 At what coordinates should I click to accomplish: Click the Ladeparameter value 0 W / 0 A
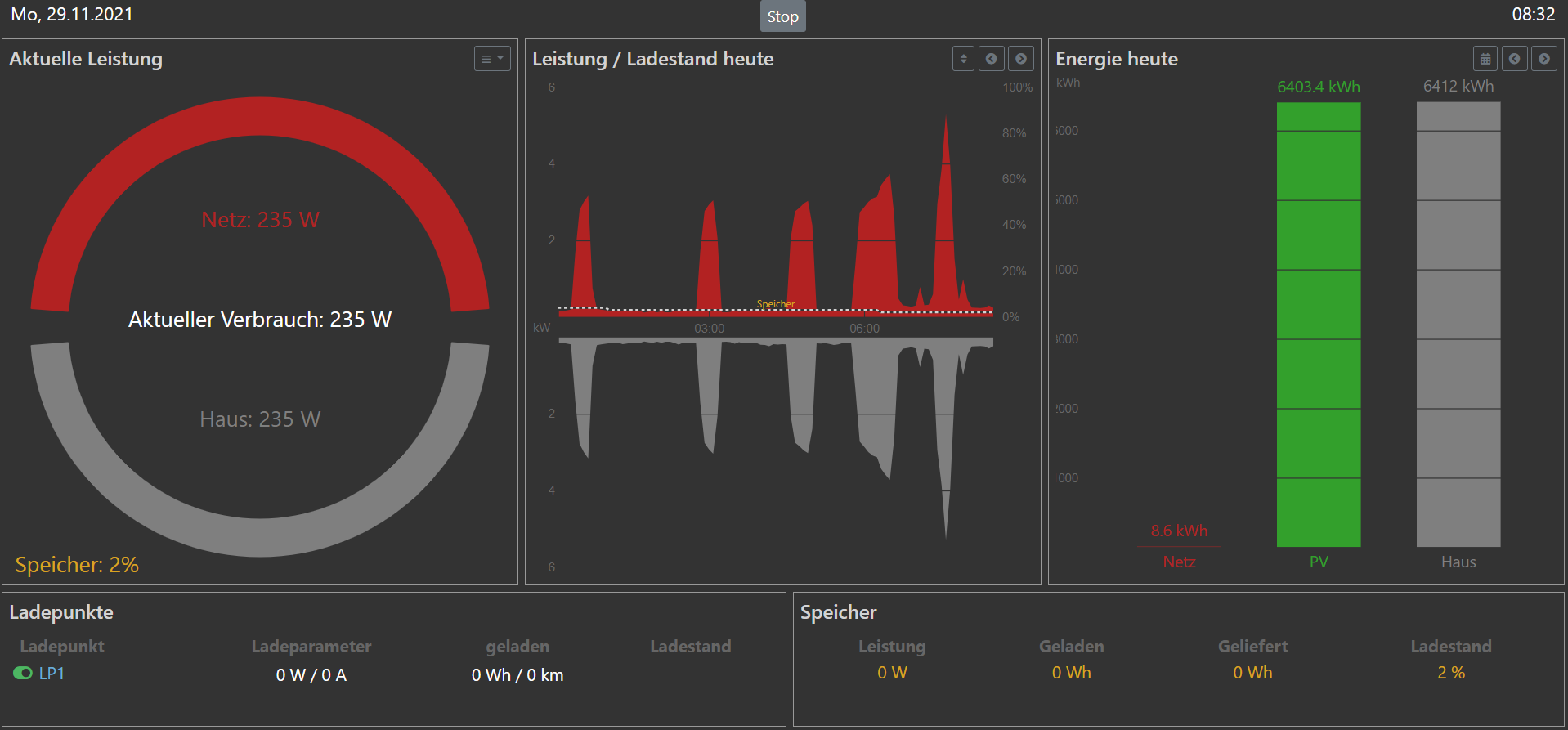click(x=311, y=675)
